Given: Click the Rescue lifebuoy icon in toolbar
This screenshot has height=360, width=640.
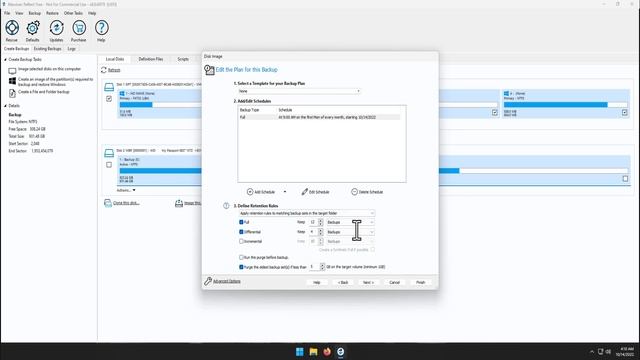Looking at the screenshot, I should click(x=12, y=28).
